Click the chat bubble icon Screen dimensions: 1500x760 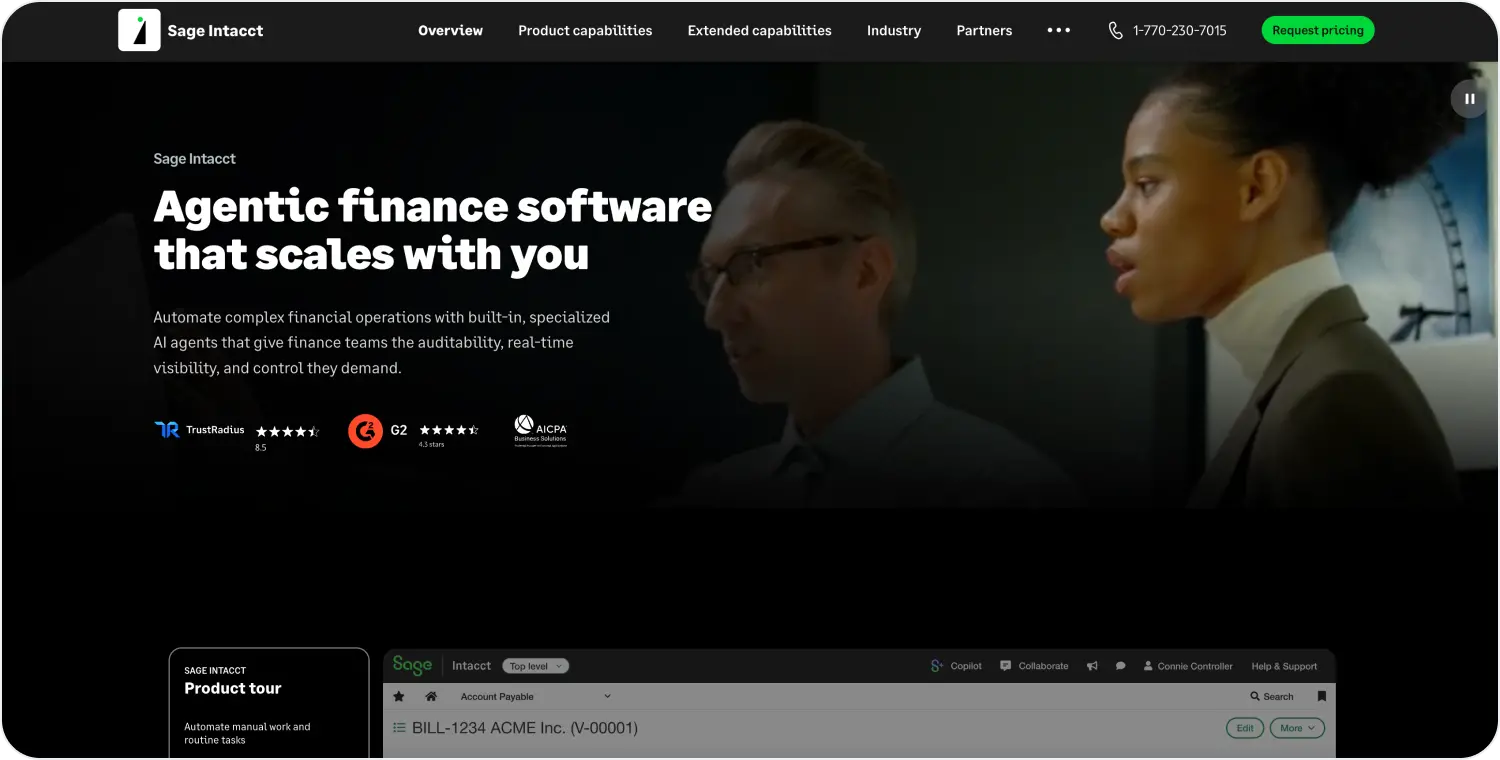[1121, 666]
